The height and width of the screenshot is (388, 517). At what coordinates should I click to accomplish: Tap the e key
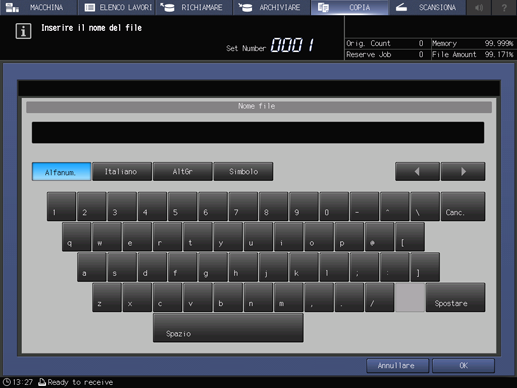pyautogui.click(x=137, y=237)
